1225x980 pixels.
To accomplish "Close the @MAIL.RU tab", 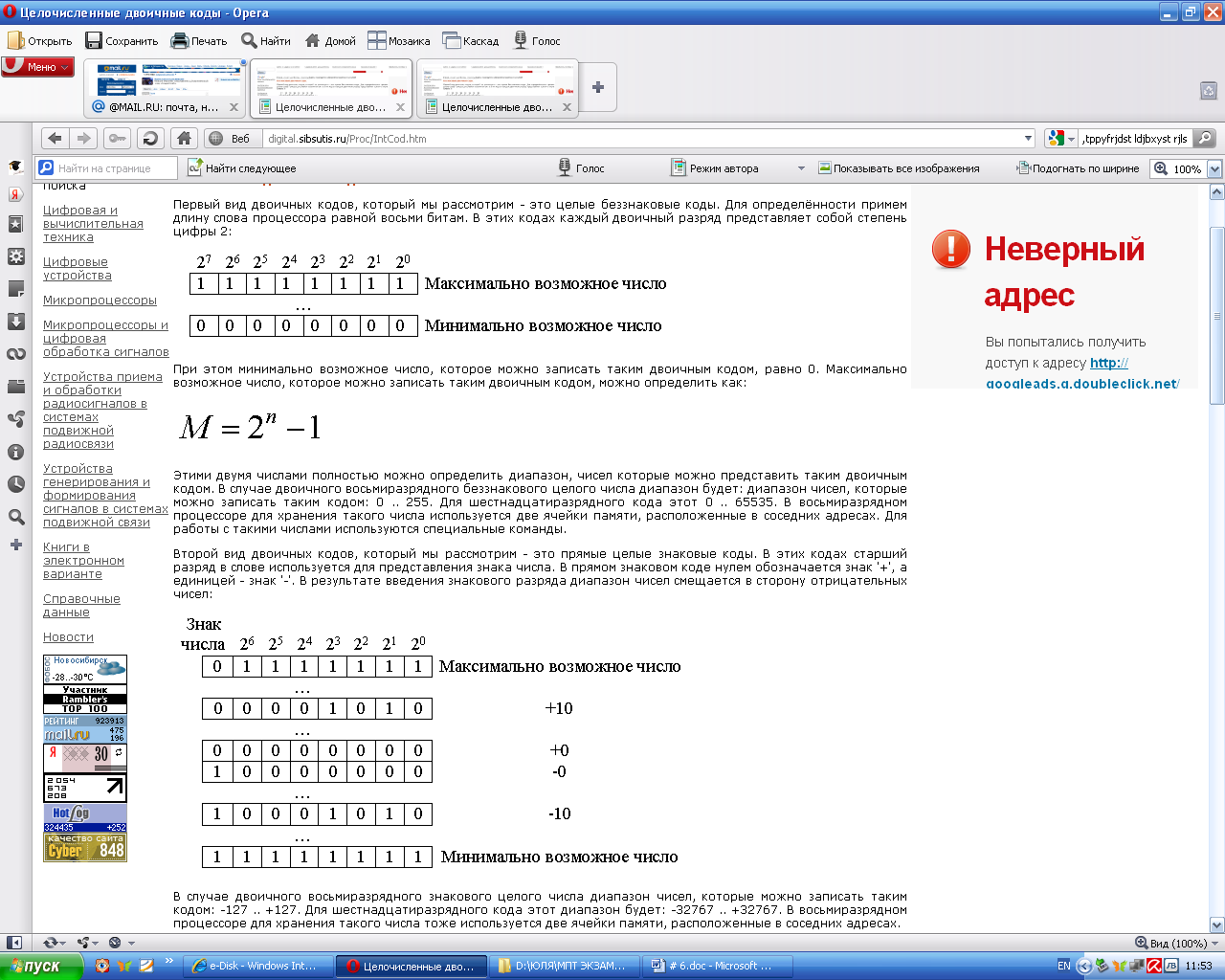I will pyautogui.click(x=234, y=107).
